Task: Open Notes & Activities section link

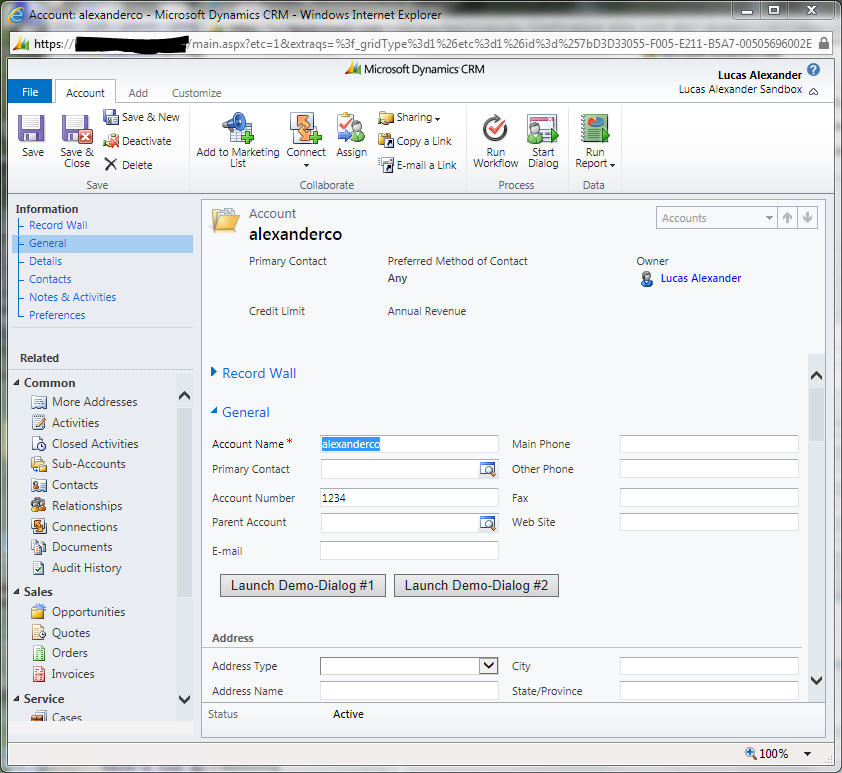Action: [x=72, y=297]
